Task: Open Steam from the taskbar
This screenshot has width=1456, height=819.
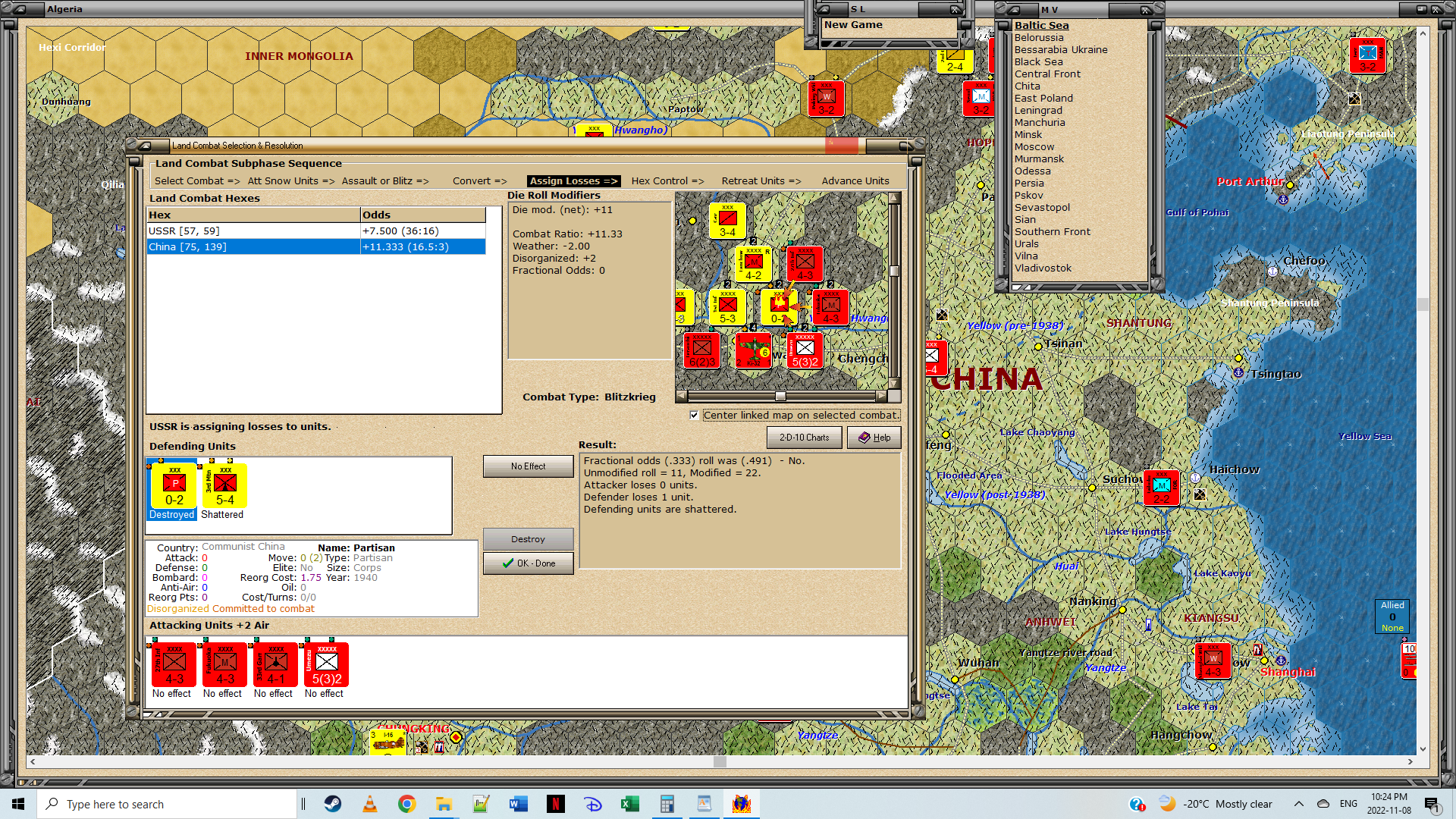Action: (x=333, y=804)
